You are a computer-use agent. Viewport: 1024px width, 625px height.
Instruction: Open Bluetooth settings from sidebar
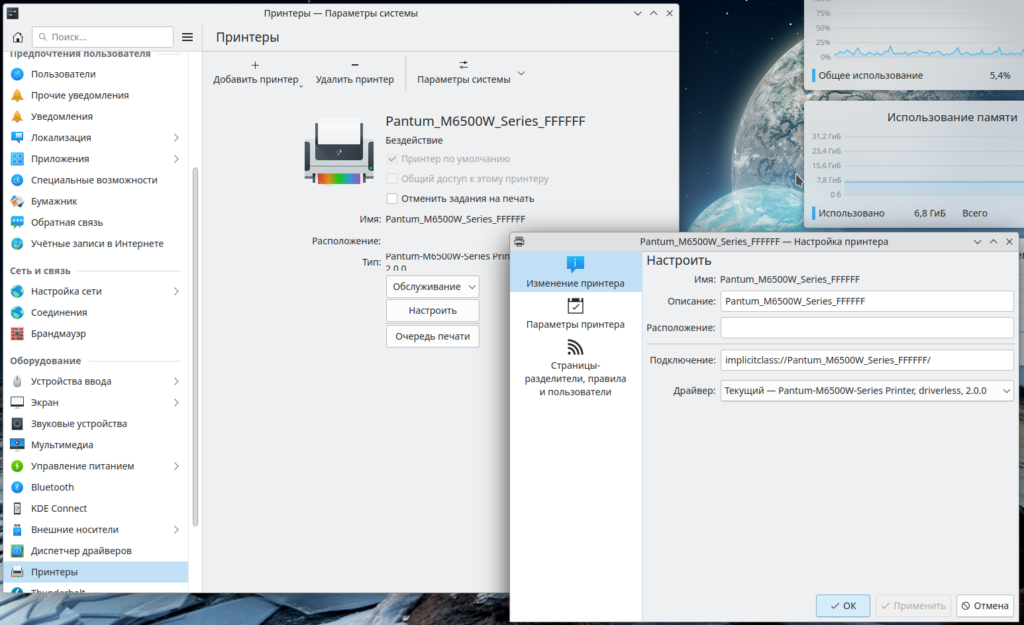coord(52,487)
